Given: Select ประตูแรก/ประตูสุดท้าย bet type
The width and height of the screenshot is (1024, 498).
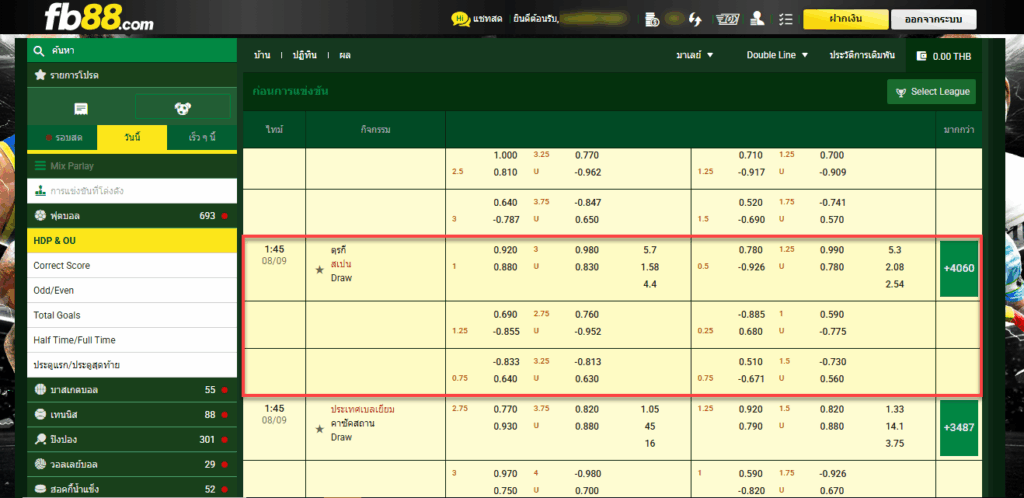Looking at the screenshot, I should point(132,365).
